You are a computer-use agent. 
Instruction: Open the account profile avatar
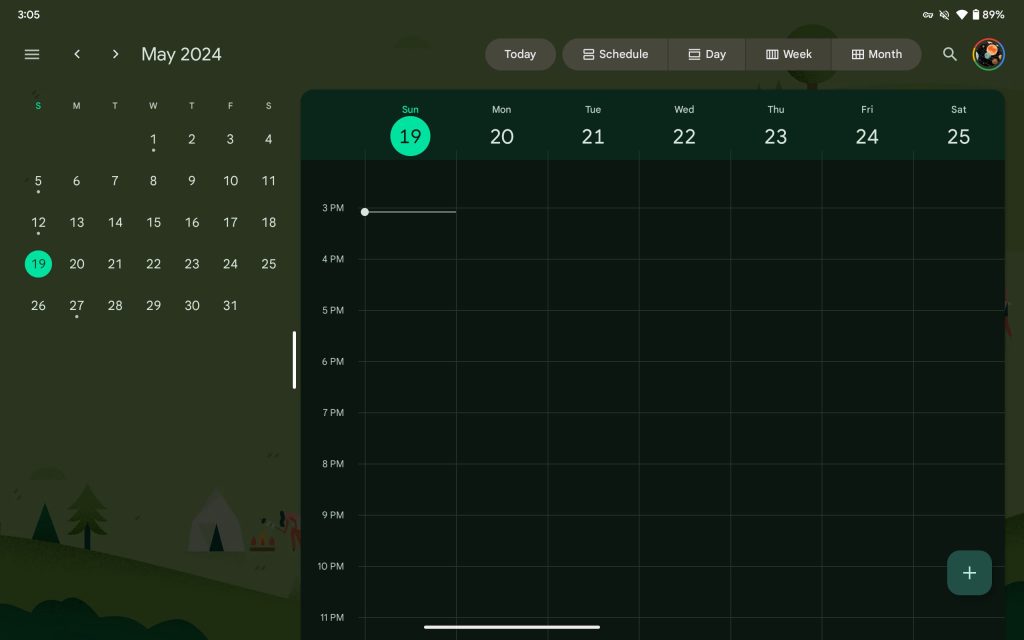(x=989, y=54)
